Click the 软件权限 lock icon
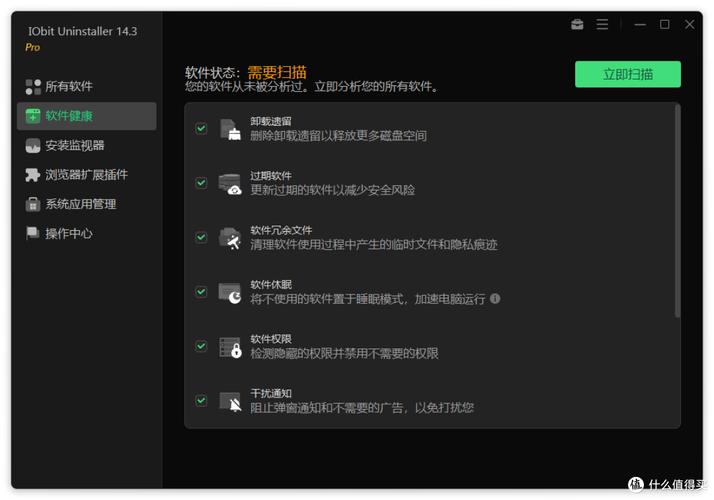 (230, 347)
